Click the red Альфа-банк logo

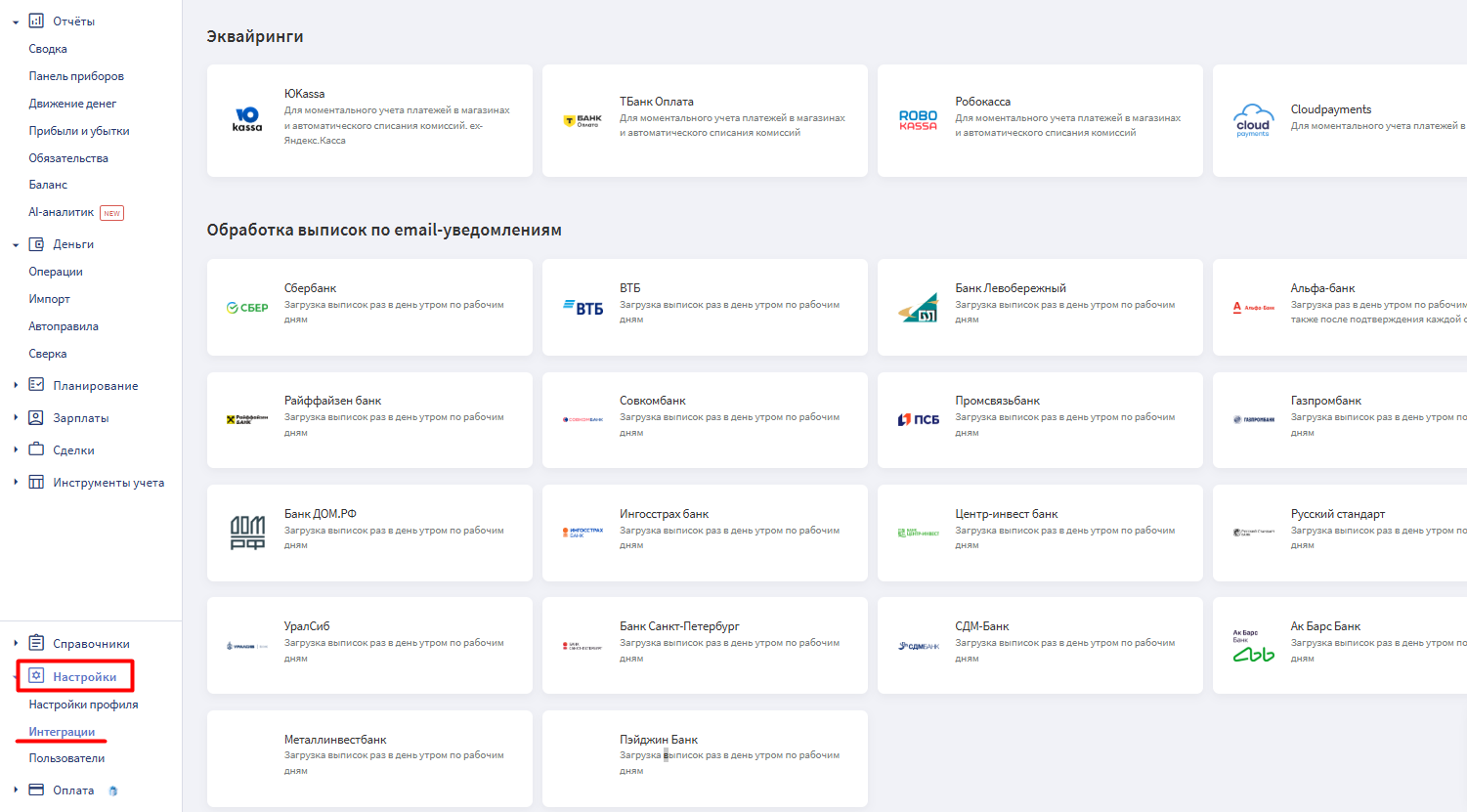tap(1253, 308)
